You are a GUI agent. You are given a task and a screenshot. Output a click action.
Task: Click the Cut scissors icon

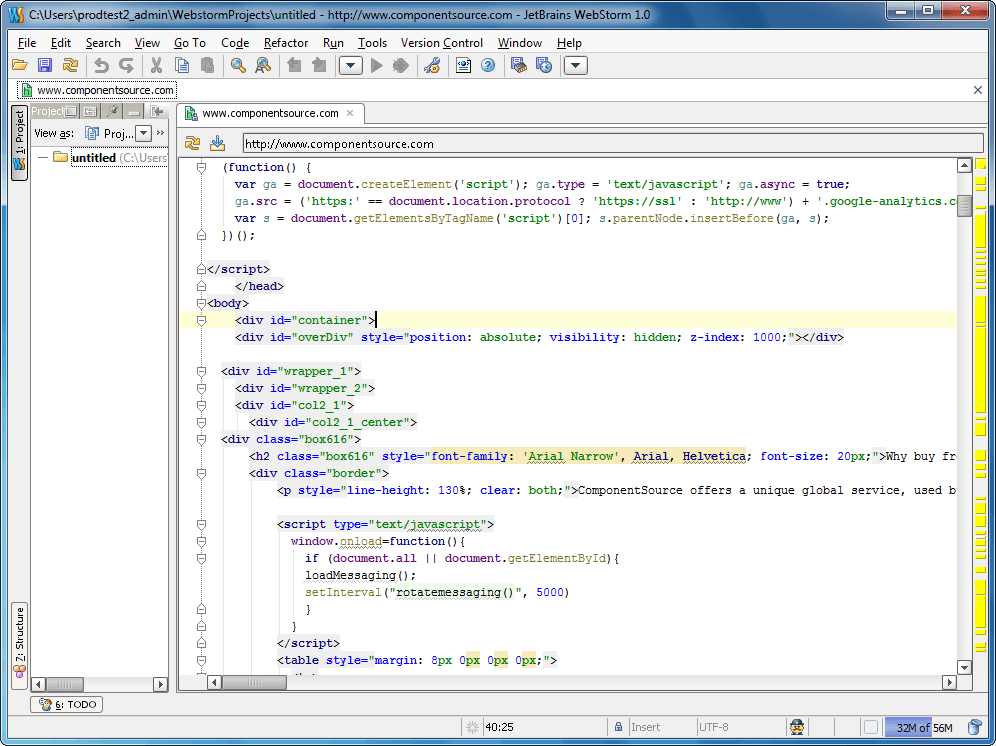[x=156, y=65]
